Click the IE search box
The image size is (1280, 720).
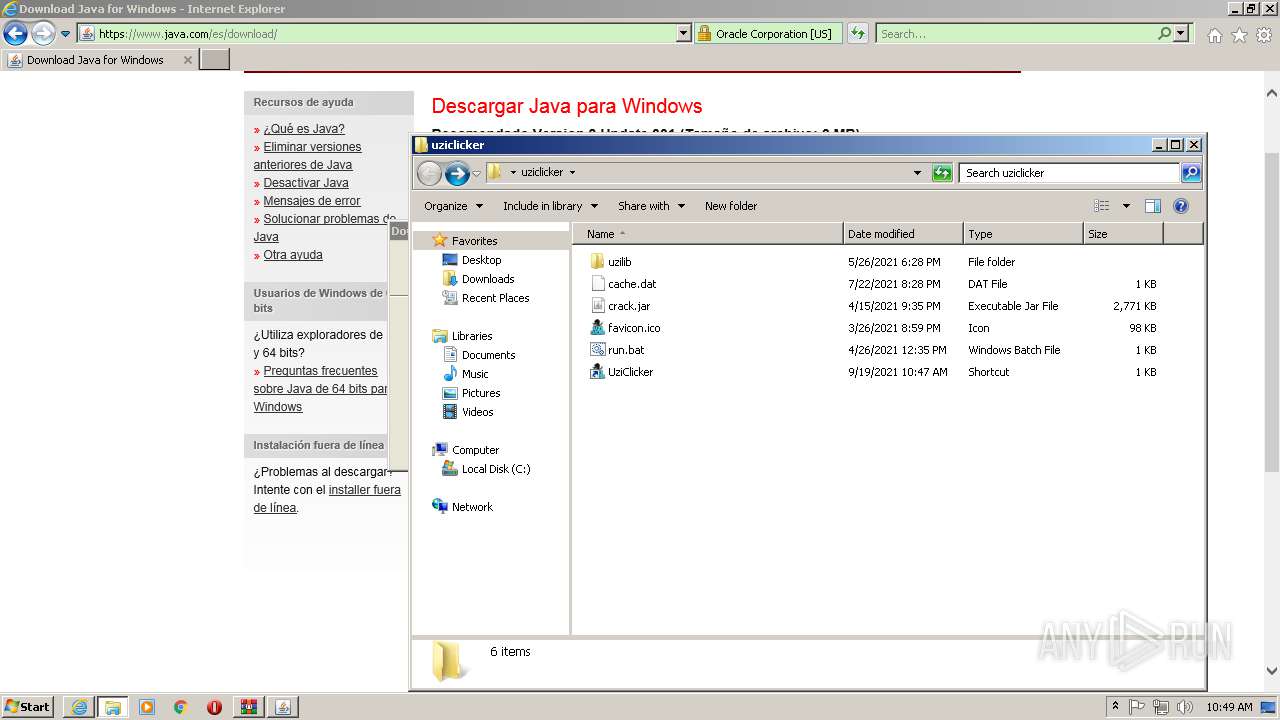tap(1017, 34)
